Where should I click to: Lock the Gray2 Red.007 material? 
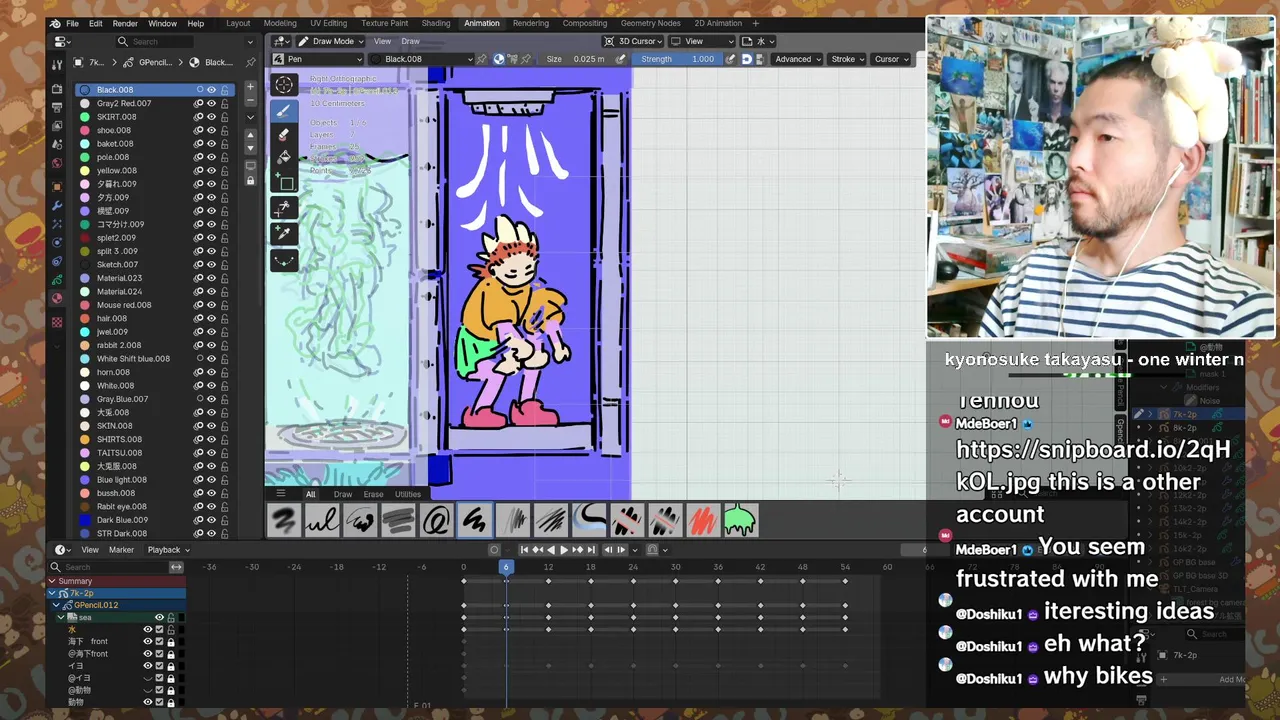click(x=225, y=103)
